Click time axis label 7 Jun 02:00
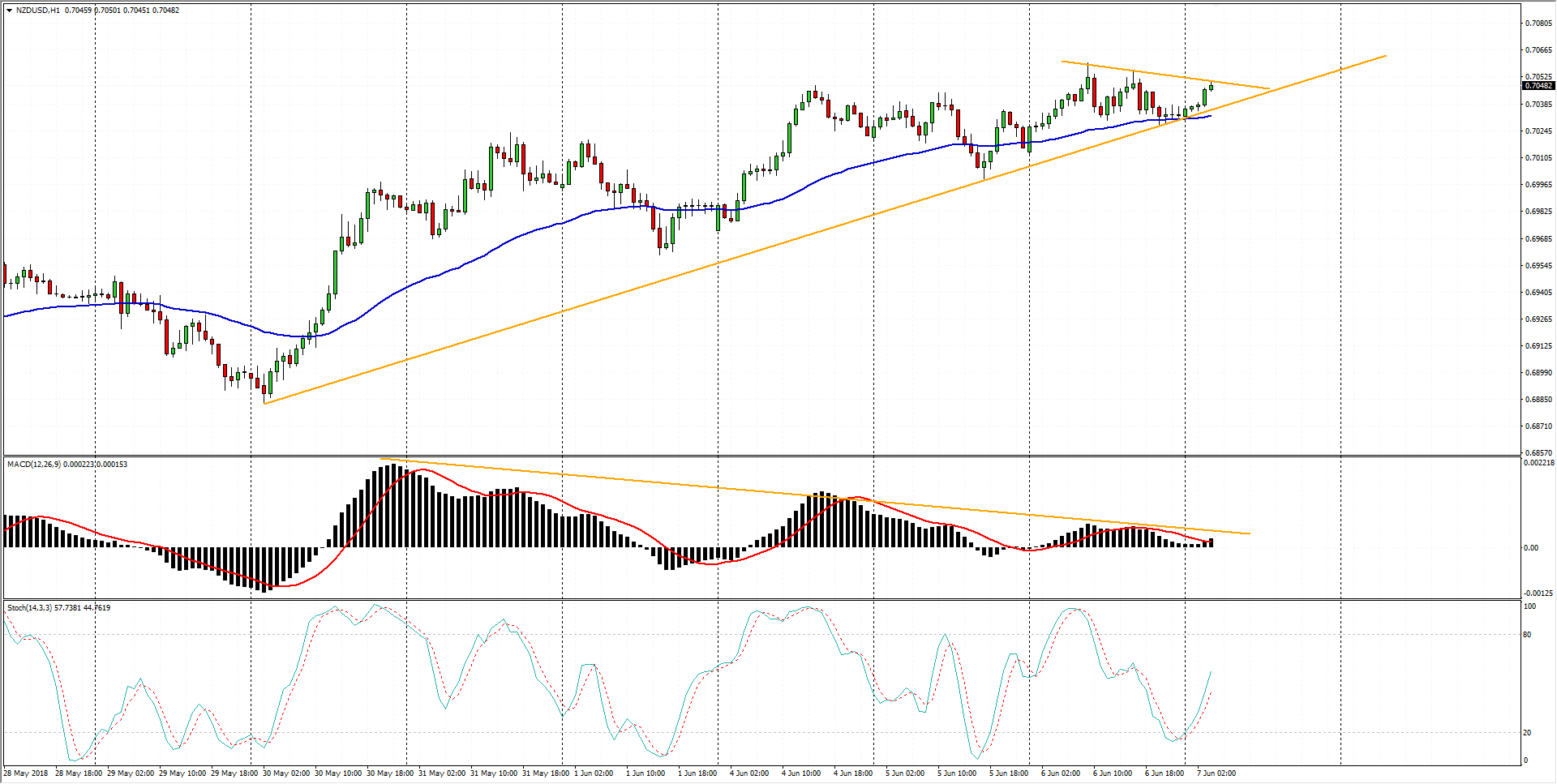The width and height of the screenshot is (1557, 784). [x=1216, y=773]
